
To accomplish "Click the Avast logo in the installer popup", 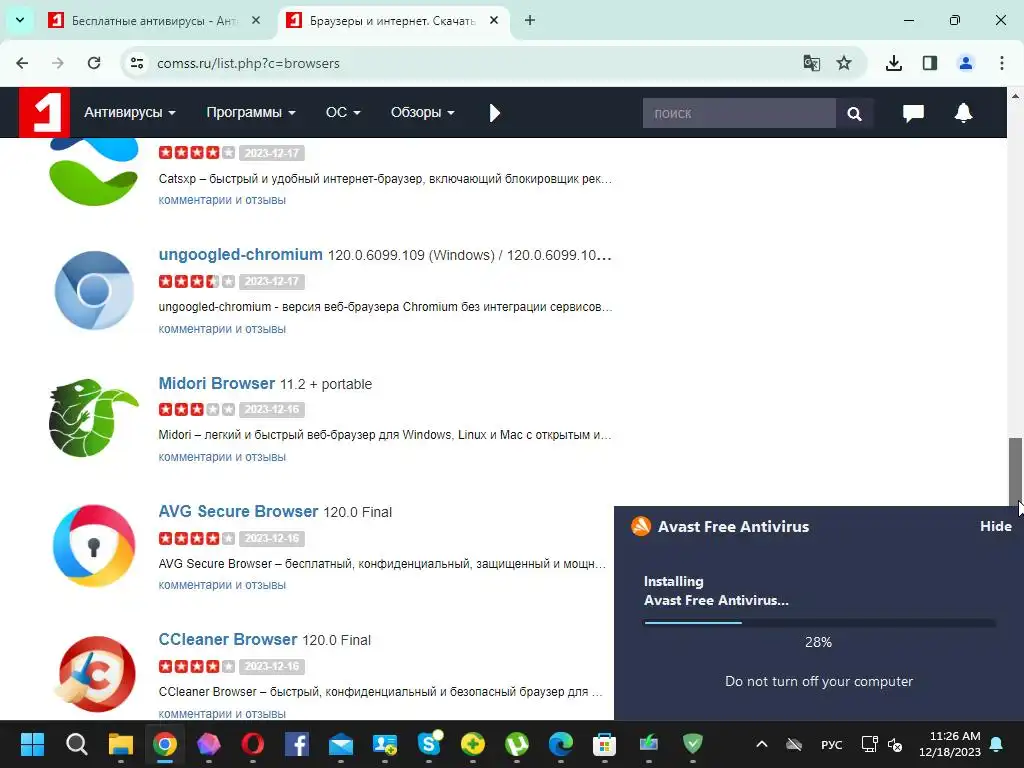I will click(641, 526).
